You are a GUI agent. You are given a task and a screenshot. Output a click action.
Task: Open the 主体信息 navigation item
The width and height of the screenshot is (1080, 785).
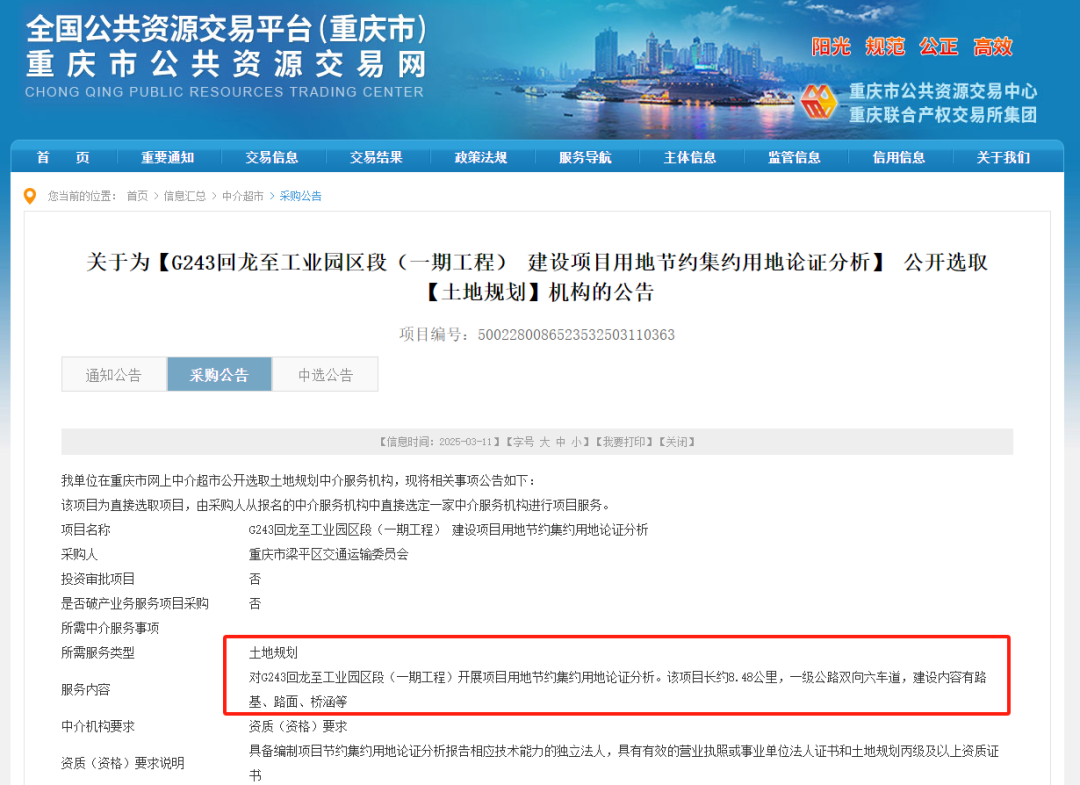[690, 158]
